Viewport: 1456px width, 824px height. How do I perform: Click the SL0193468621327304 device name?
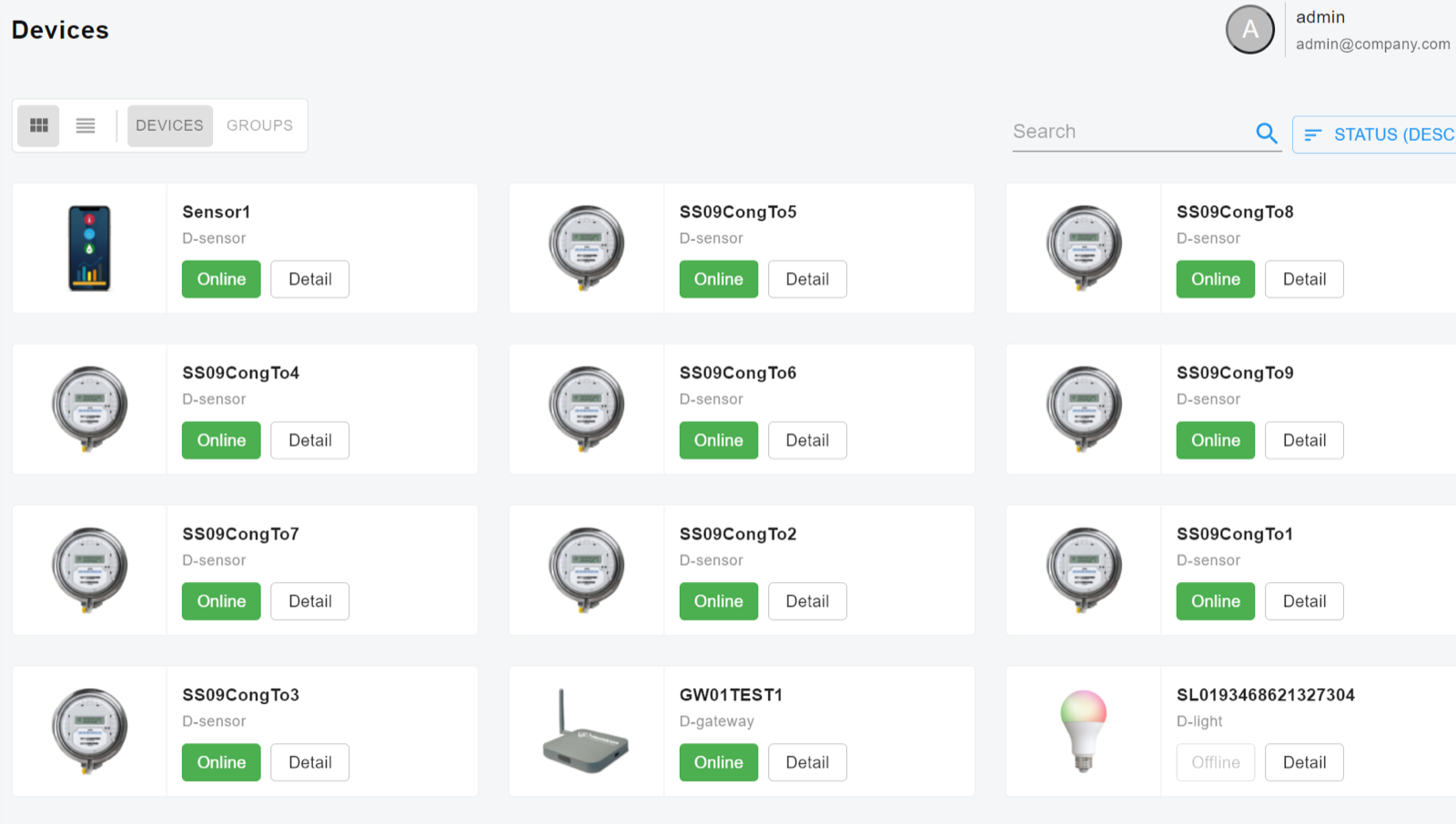[x=1266, y=695]
